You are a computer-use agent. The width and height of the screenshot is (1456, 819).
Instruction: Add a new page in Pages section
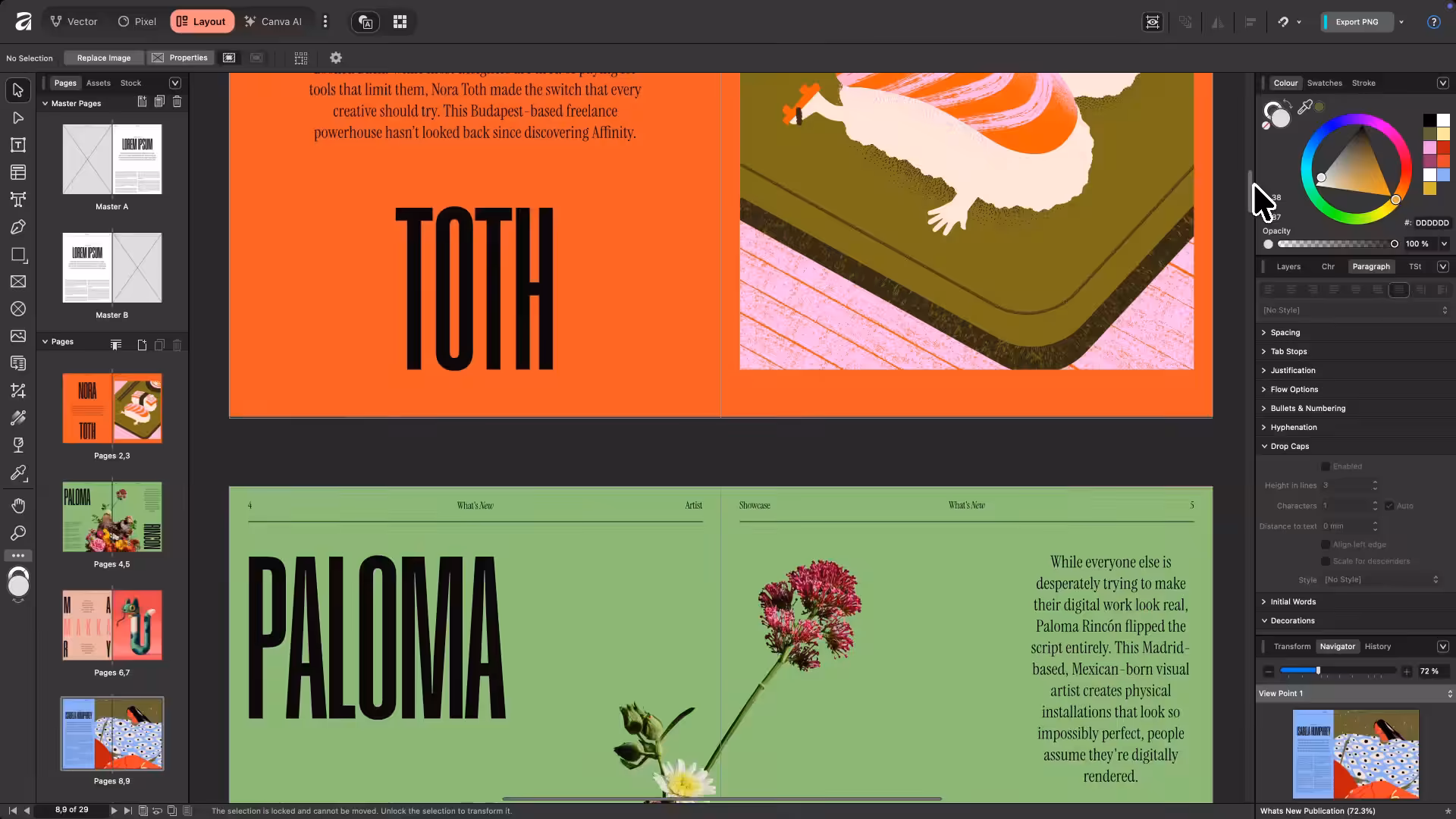click(x=142, y=345)
